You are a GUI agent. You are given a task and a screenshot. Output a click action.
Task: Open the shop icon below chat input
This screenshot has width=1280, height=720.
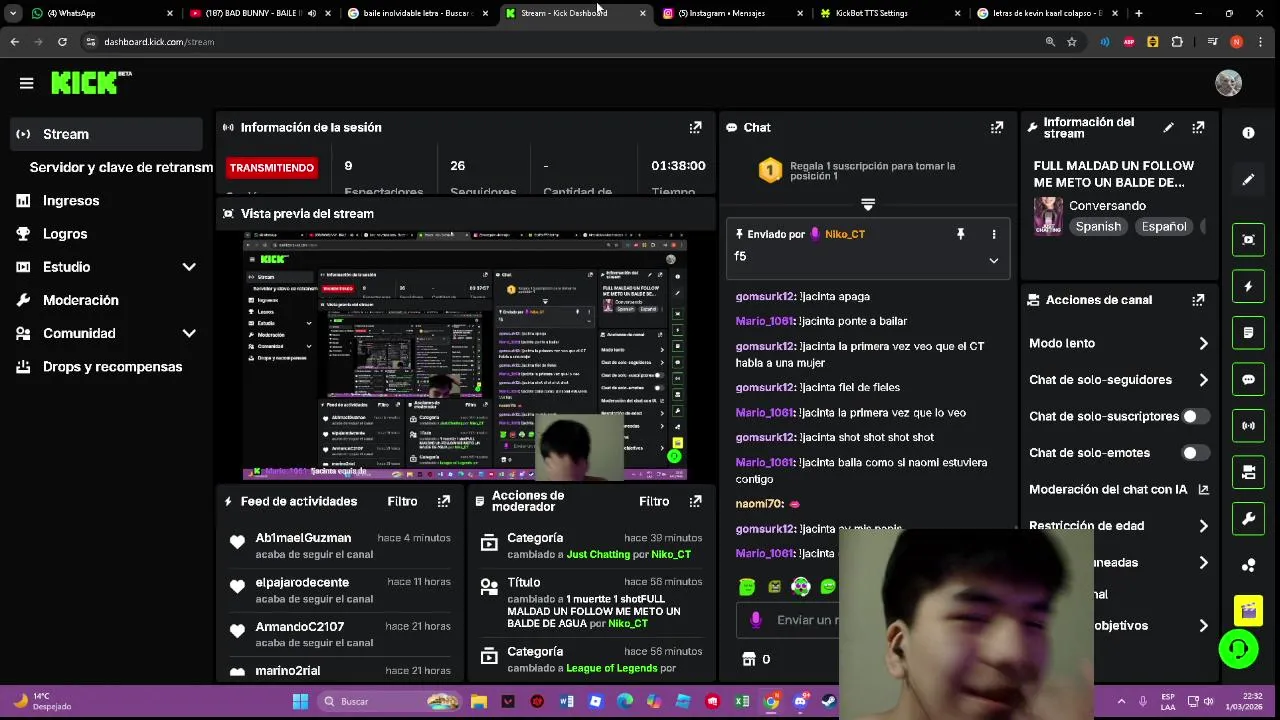[x=749, y=659]
